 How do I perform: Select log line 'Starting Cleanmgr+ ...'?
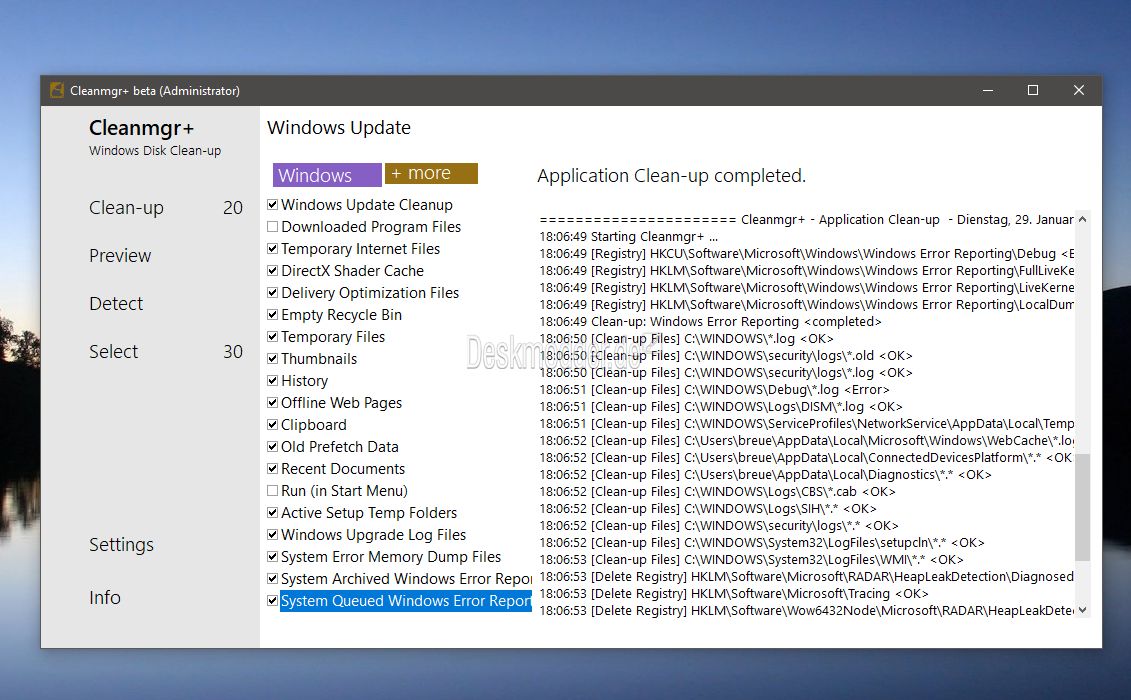pyautogui.click(x=628, y=237)
